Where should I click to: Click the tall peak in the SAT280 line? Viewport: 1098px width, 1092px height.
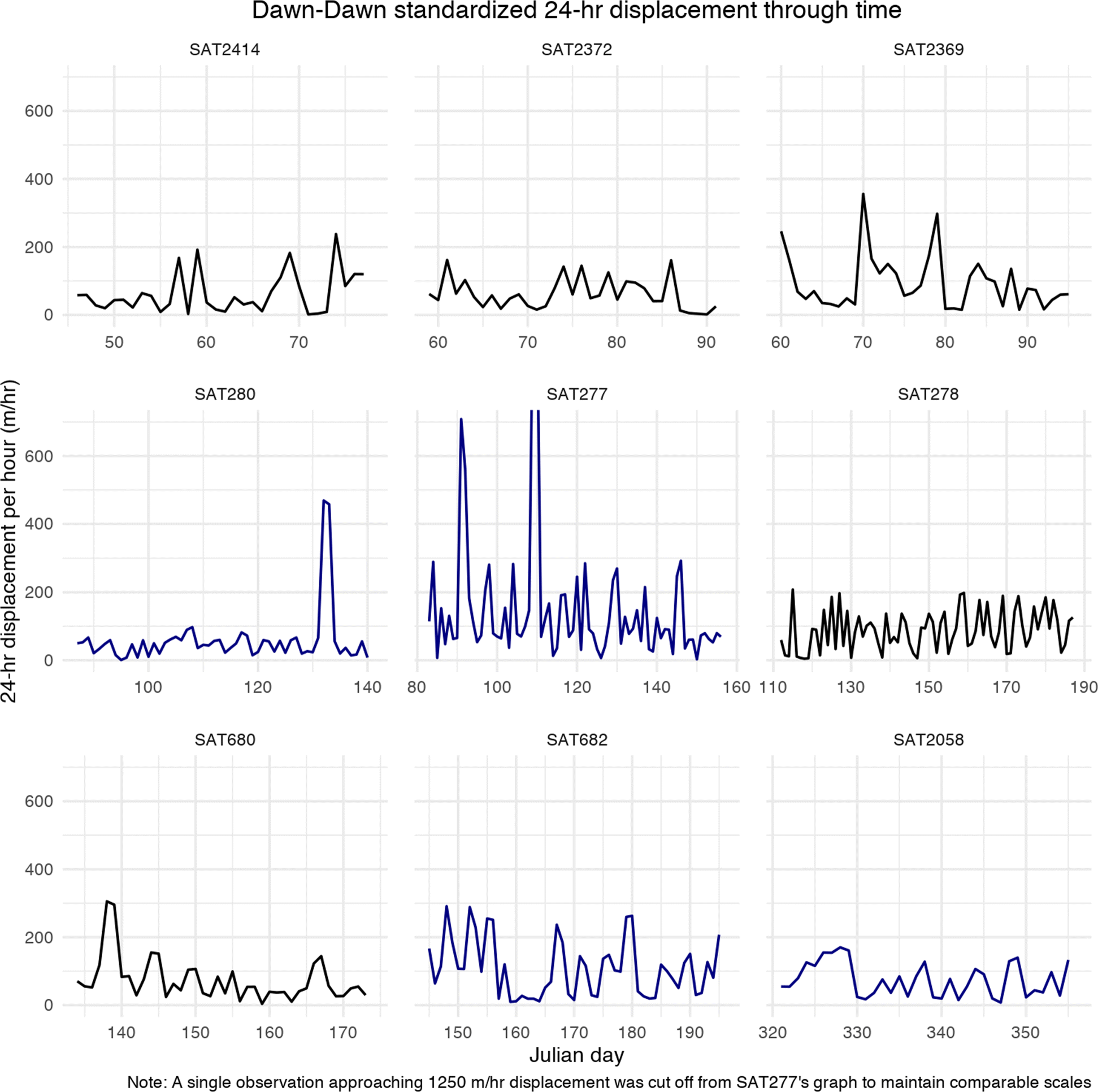(326, 502)
